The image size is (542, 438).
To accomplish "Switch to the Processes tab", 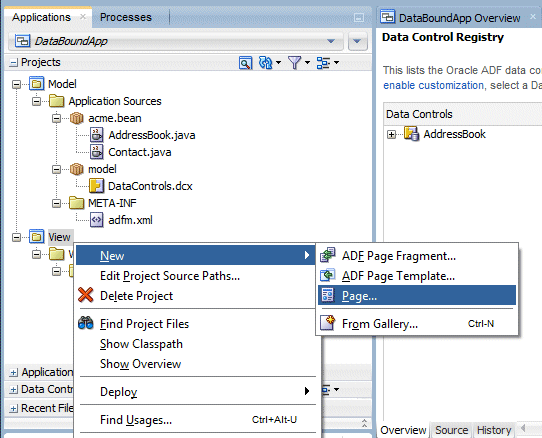I will coord(126,17).
